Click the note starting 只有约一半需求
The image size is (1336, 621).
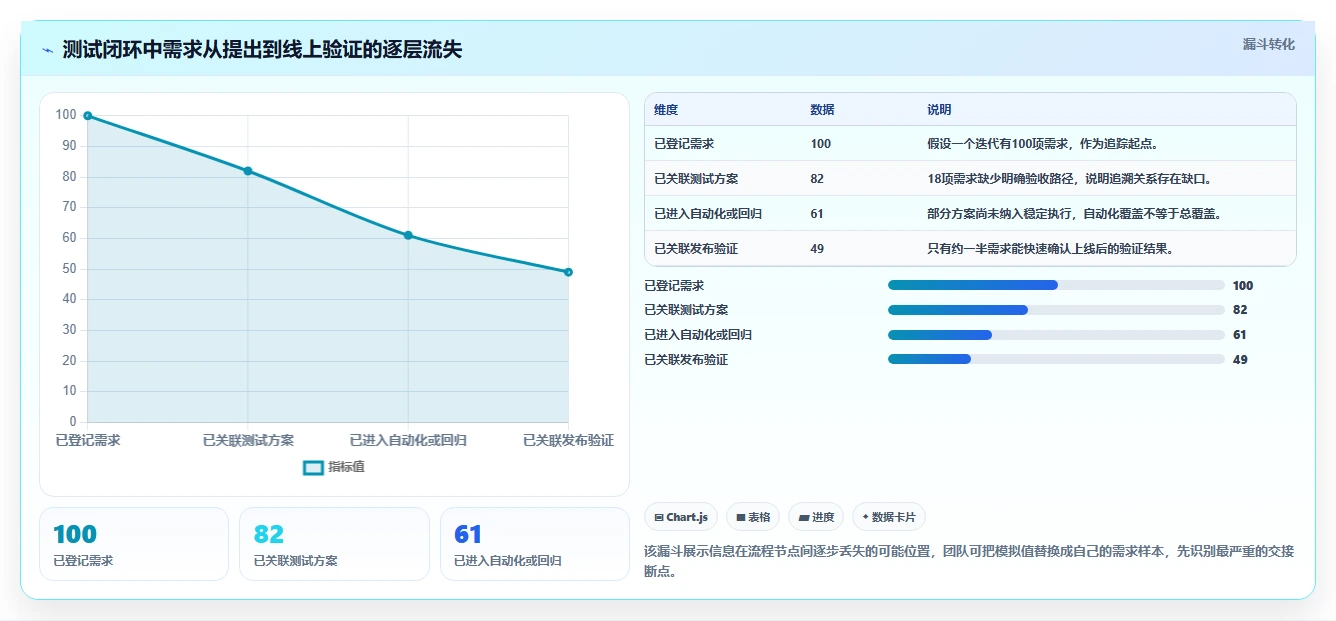click(x=1050, y=249)
